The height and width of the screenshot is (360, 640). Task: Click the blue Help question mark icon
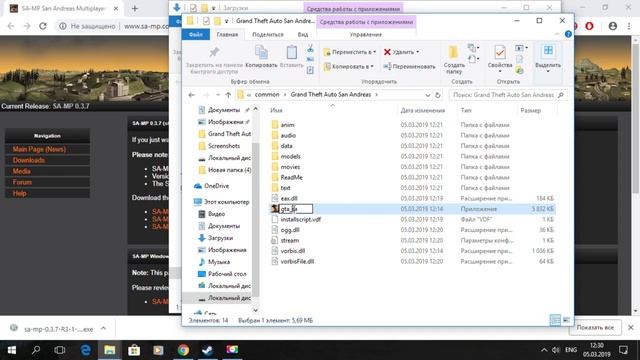pyautogui.click(x=568, y=34)
